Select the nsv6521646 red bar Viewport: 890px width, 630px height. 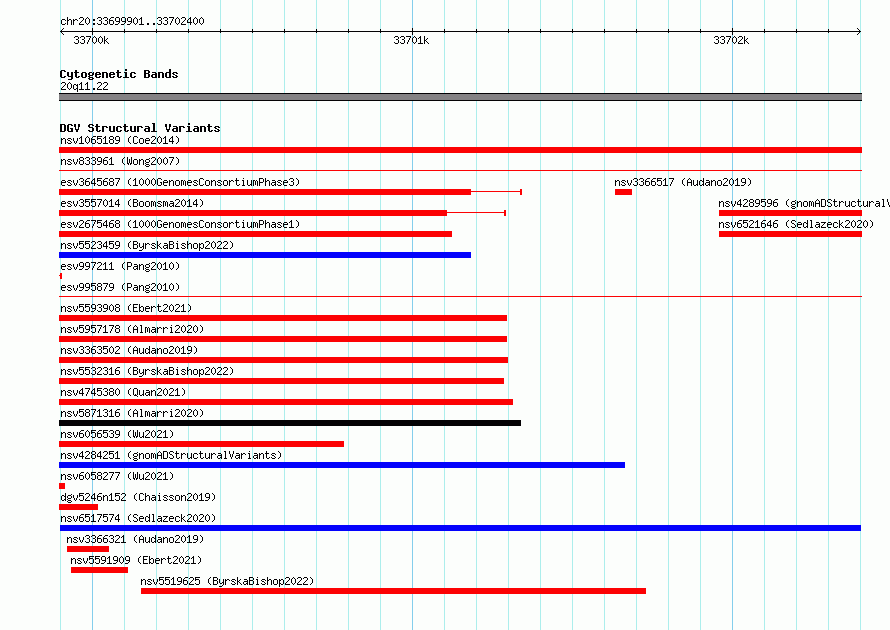(x=790, y=234)
